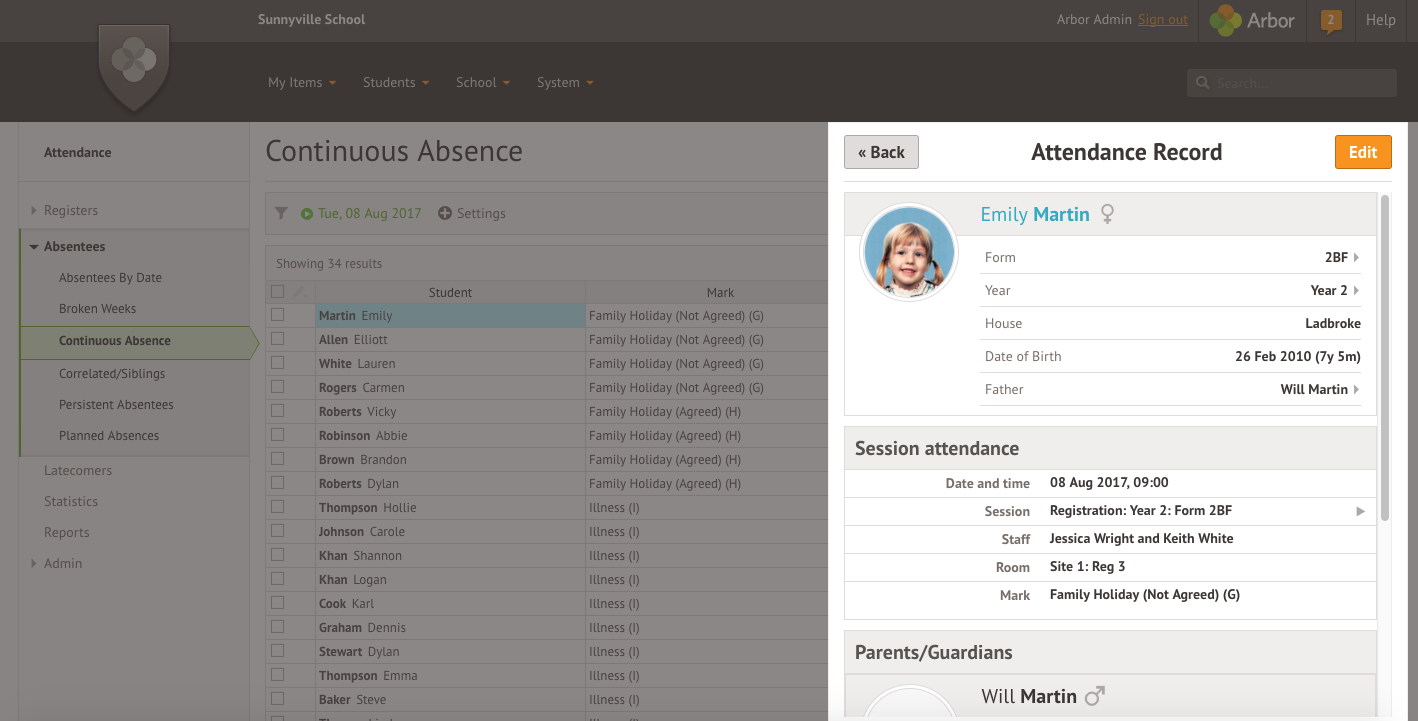Click Emily Martin's female gender symbol
The height and width of the screenshot is (721, 1418).
pyautogui.click(x=1107, y=214)
